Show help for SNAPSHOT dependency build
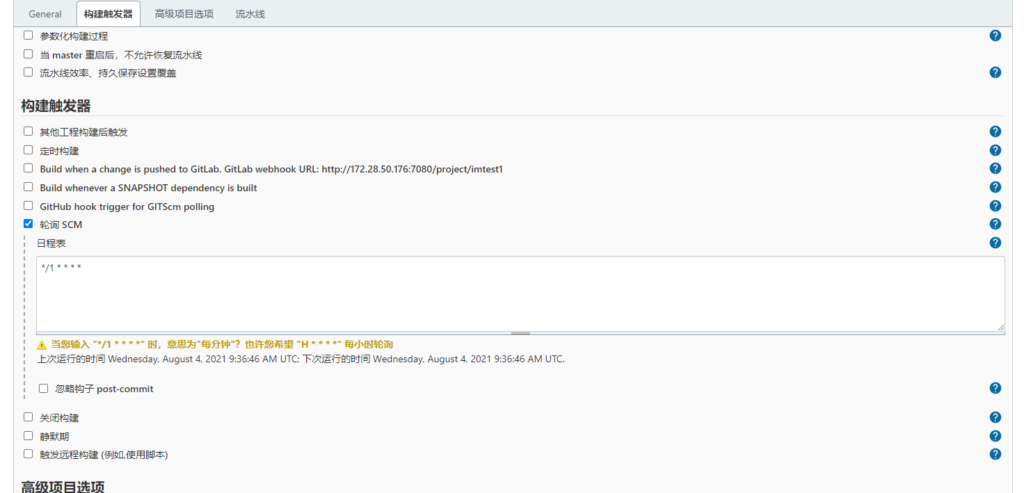 pyautogui.click(x=995, y=187)
